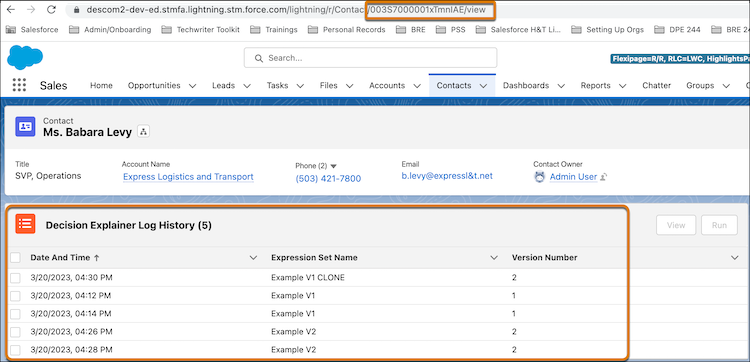This screenshot has width=750, height=362.
Task: Select the 04:30 PM log row checkbox
Action: click(15, 278)
